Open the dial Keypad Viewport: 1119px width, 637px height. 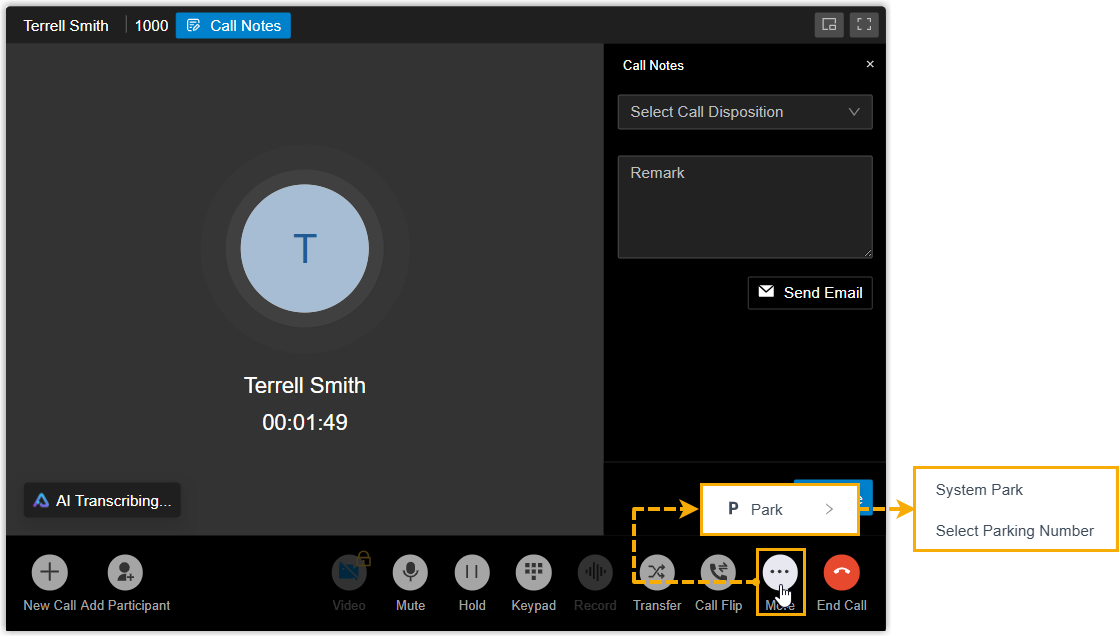coord(533,573)
